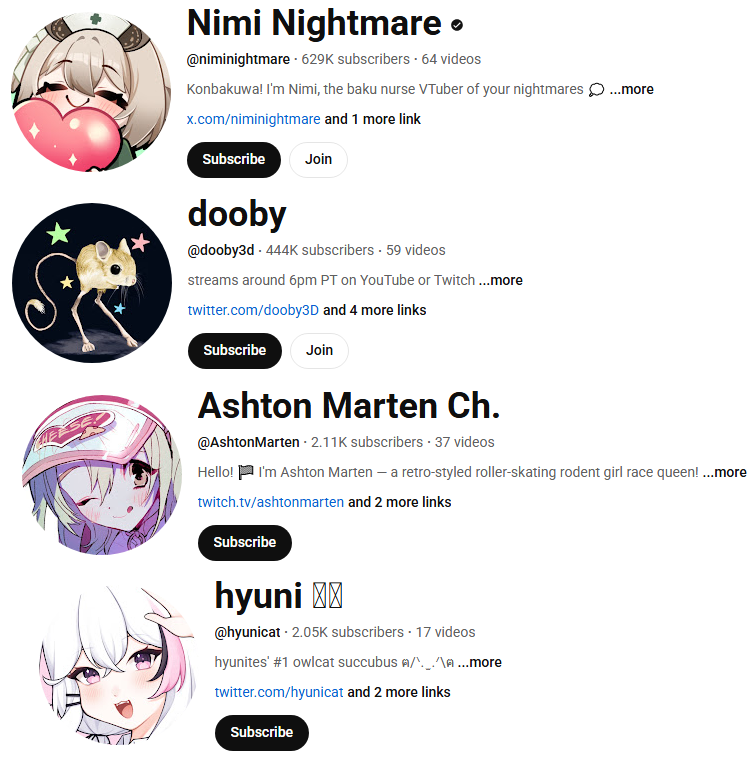The width and height of the screenshot is (756, 762).
Task: Click the verified badge beside Nimi Nightmare
Action: (457, 25)
